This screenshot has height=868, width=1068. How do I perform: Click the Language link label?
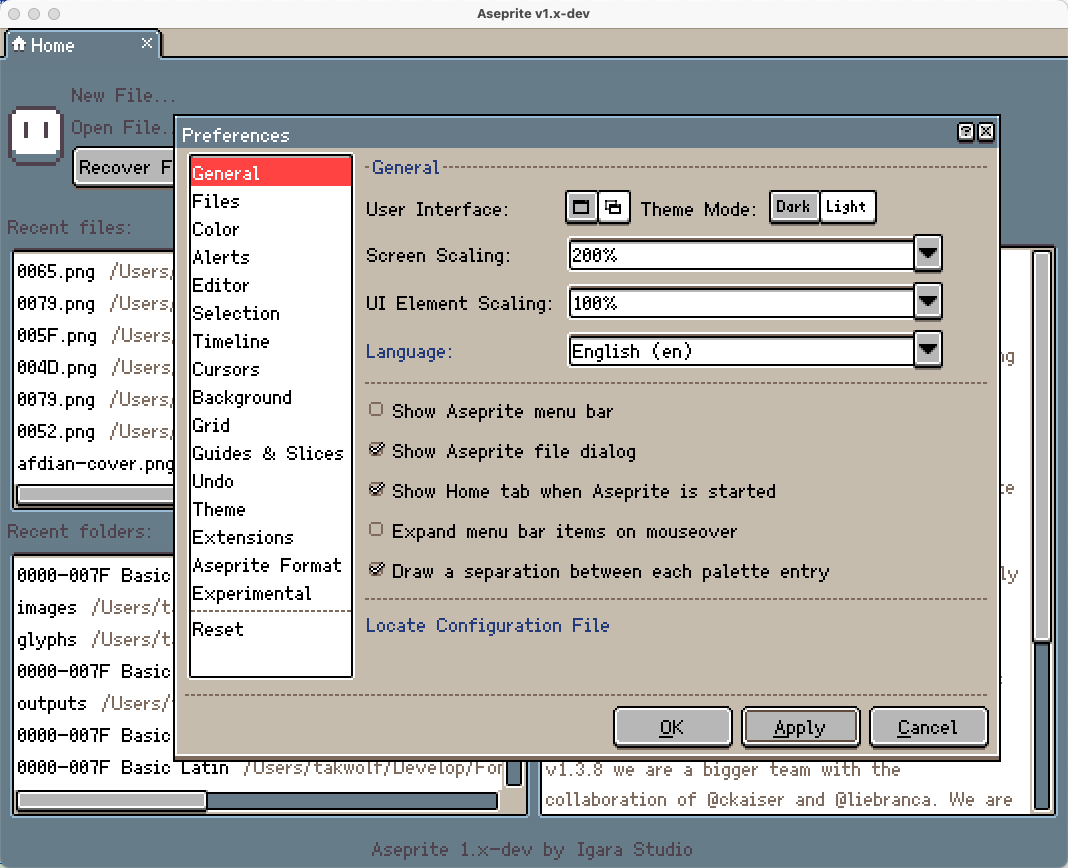[409, 352]
